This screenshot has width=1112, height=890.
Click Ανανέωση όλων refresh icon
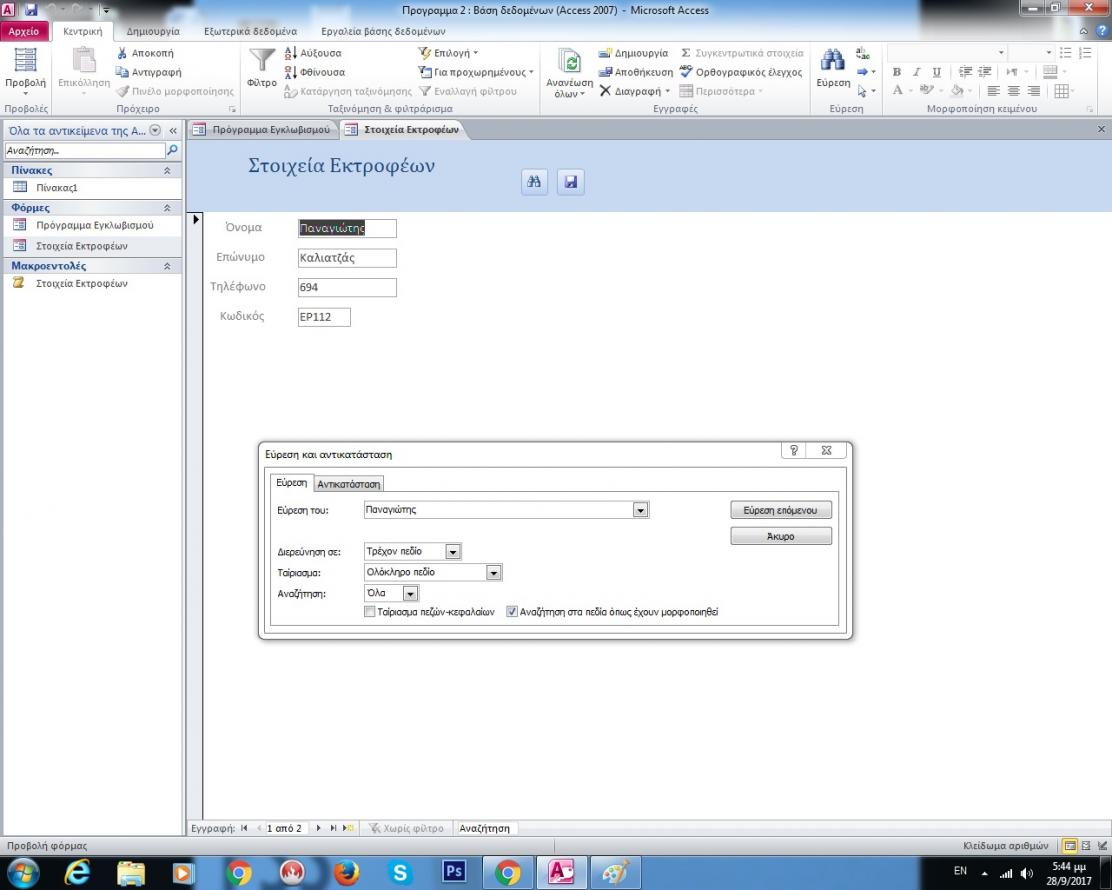click(569, 62)
